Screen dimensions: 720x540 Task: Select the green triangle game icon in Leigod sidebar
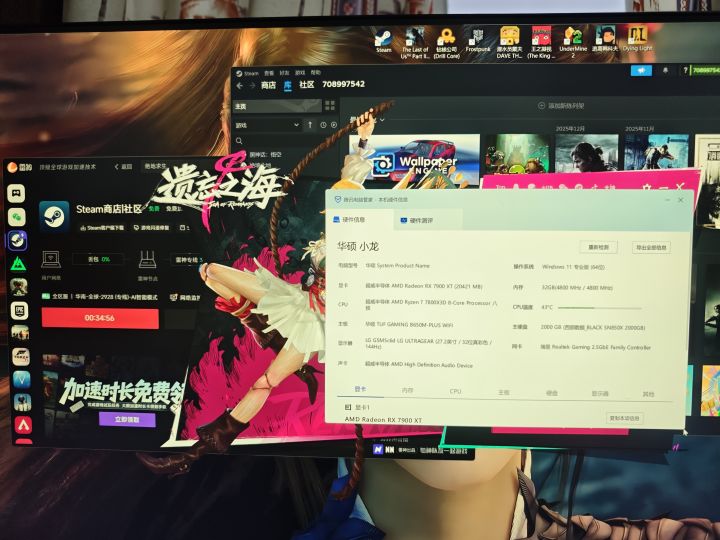click(18, 264)
